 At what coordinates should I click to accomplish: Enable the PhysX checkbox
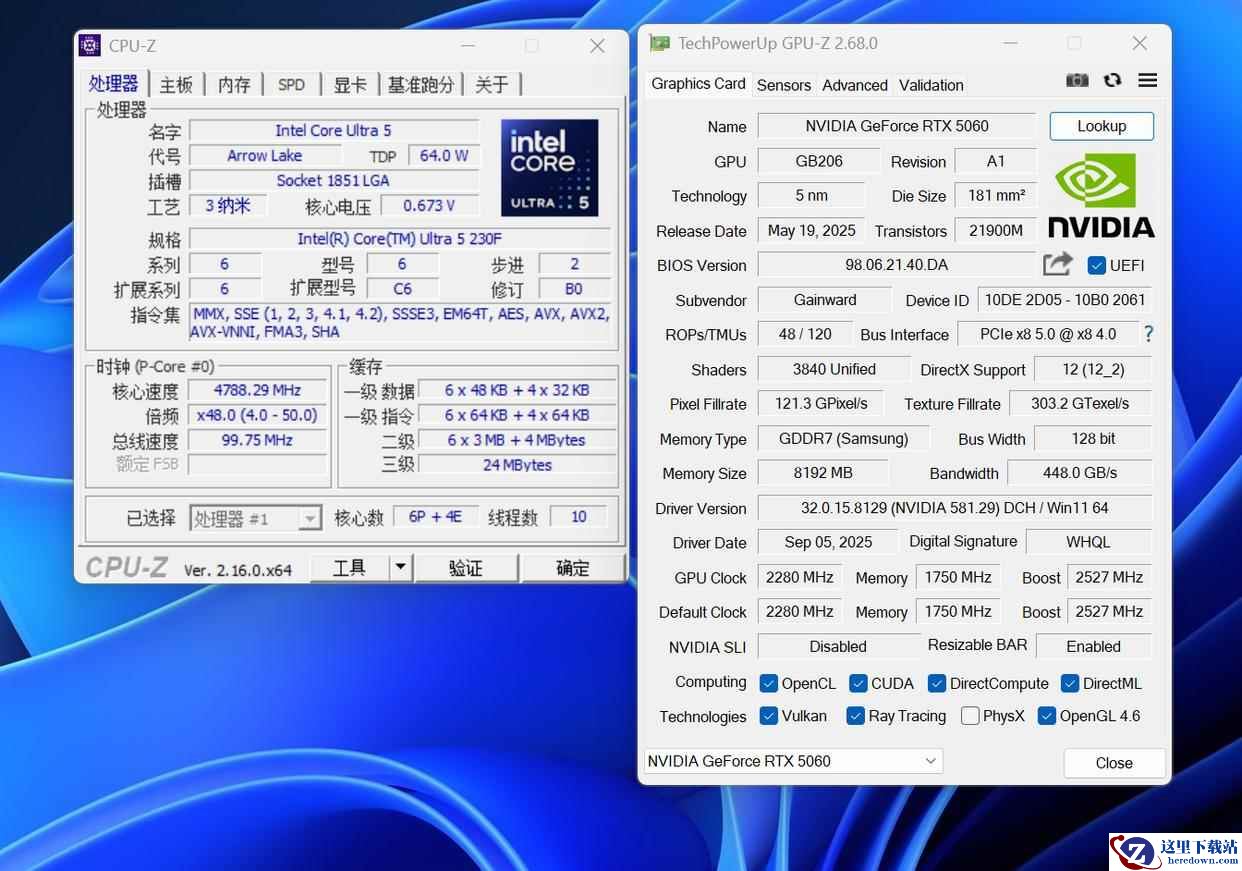pos(970,716)
